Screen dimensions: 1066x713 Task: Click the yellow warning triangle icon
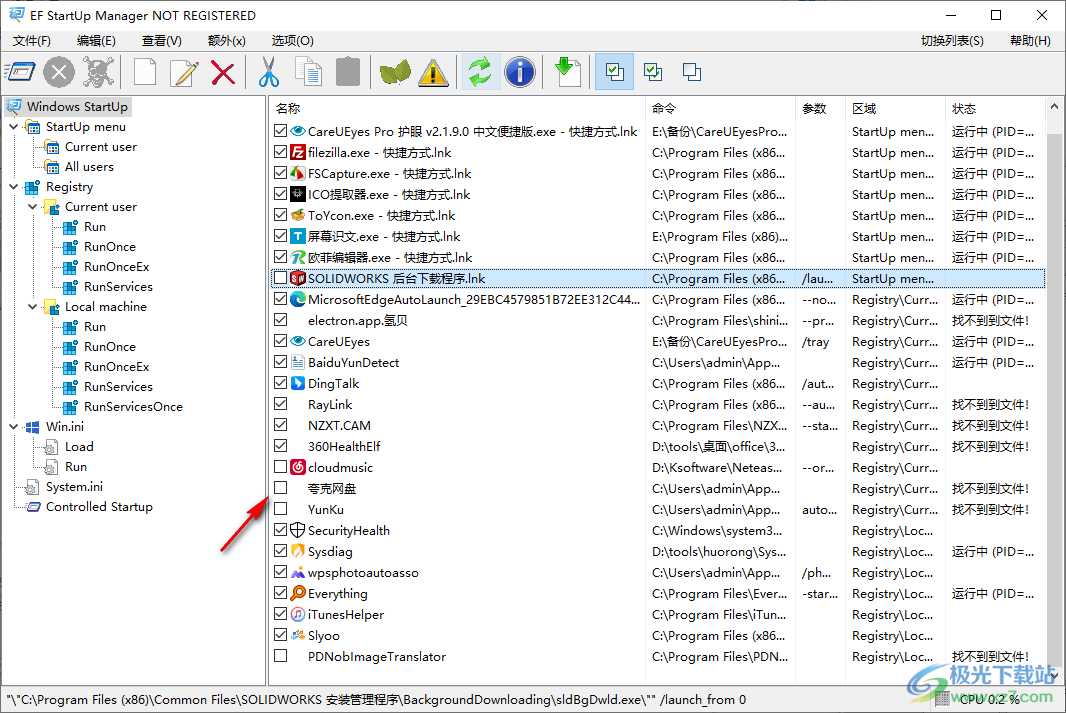click(x=433, y=72)
